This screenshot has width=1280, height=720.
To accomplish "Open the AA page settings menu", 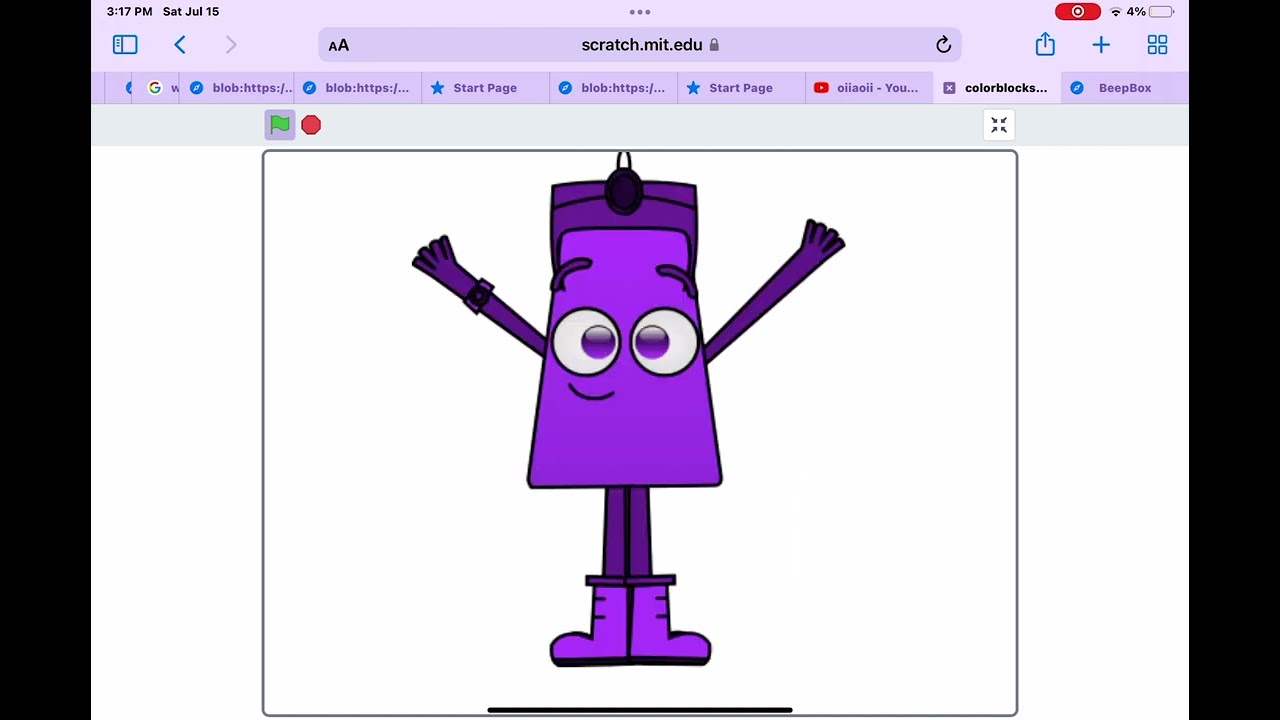I will pyautogui.click(x=339, y=45).
